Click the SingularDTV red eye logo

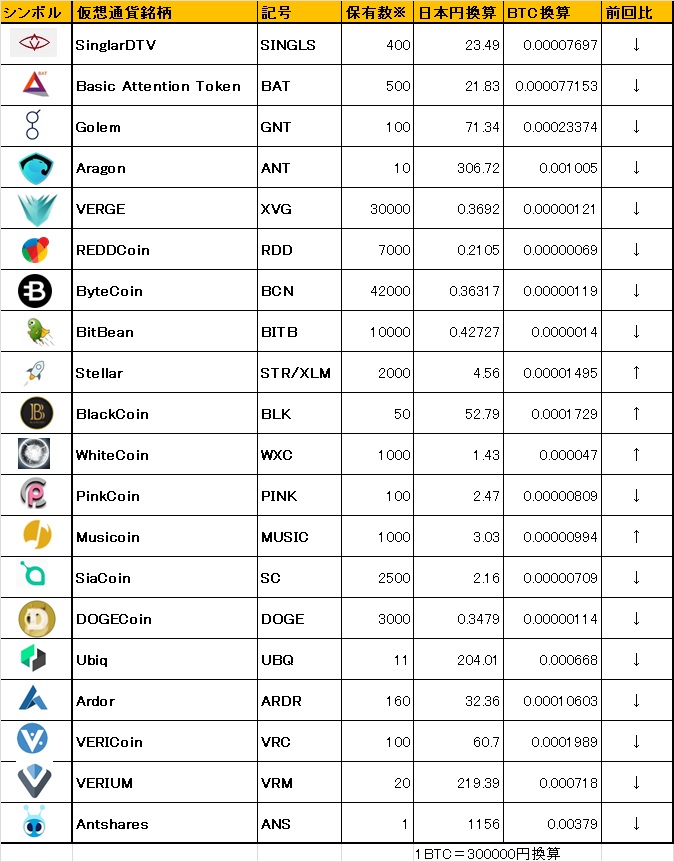point(34,42)
